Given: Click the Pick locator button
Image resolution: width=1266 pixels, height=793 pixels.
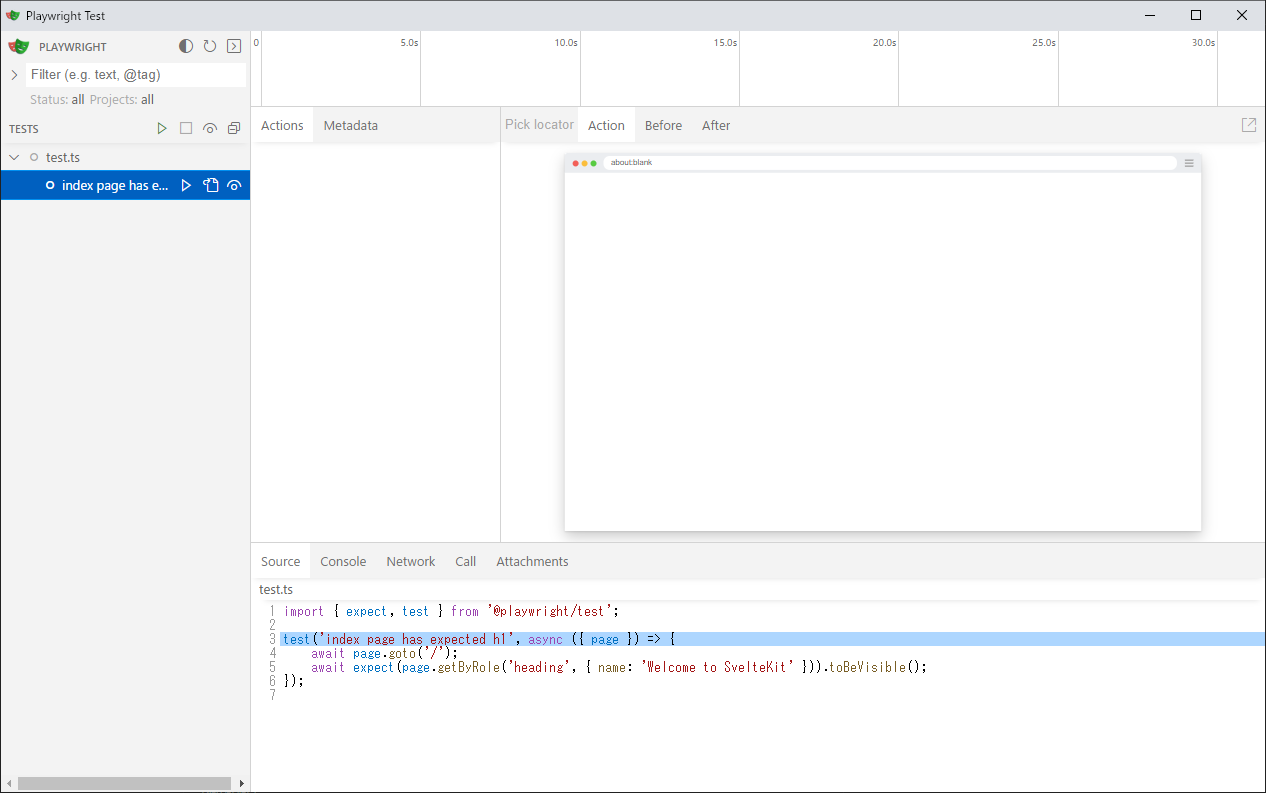Looking at the screenshot, I should tap(539, 125).
